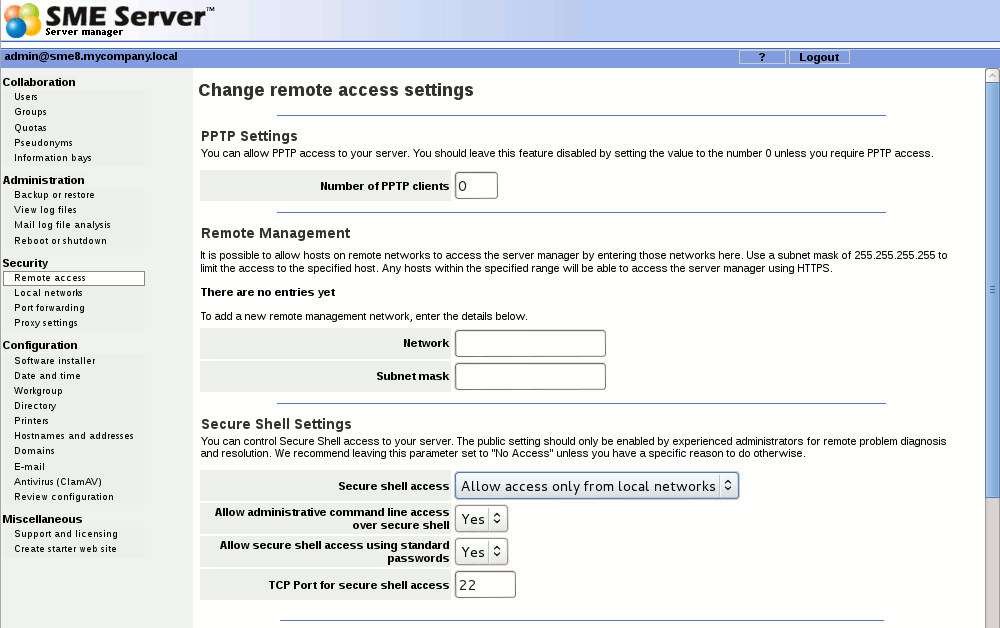1000x628 pixels.
Task: Click the Number of PPTP clients field
Action: pyautogui.click(x=476, y=186)
